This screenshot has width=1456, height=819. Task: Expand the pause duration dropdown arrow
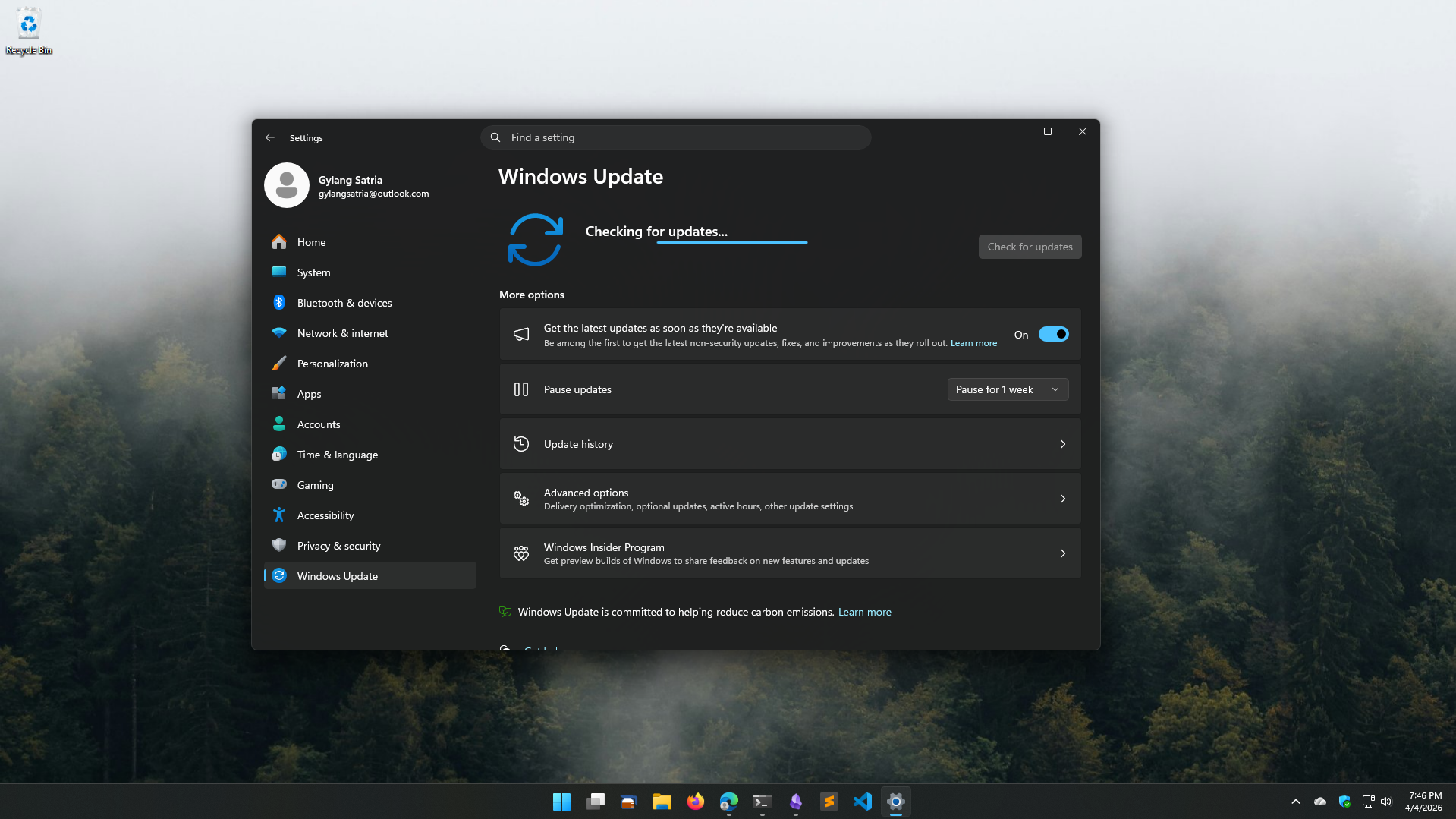[x=1055, y=389]
